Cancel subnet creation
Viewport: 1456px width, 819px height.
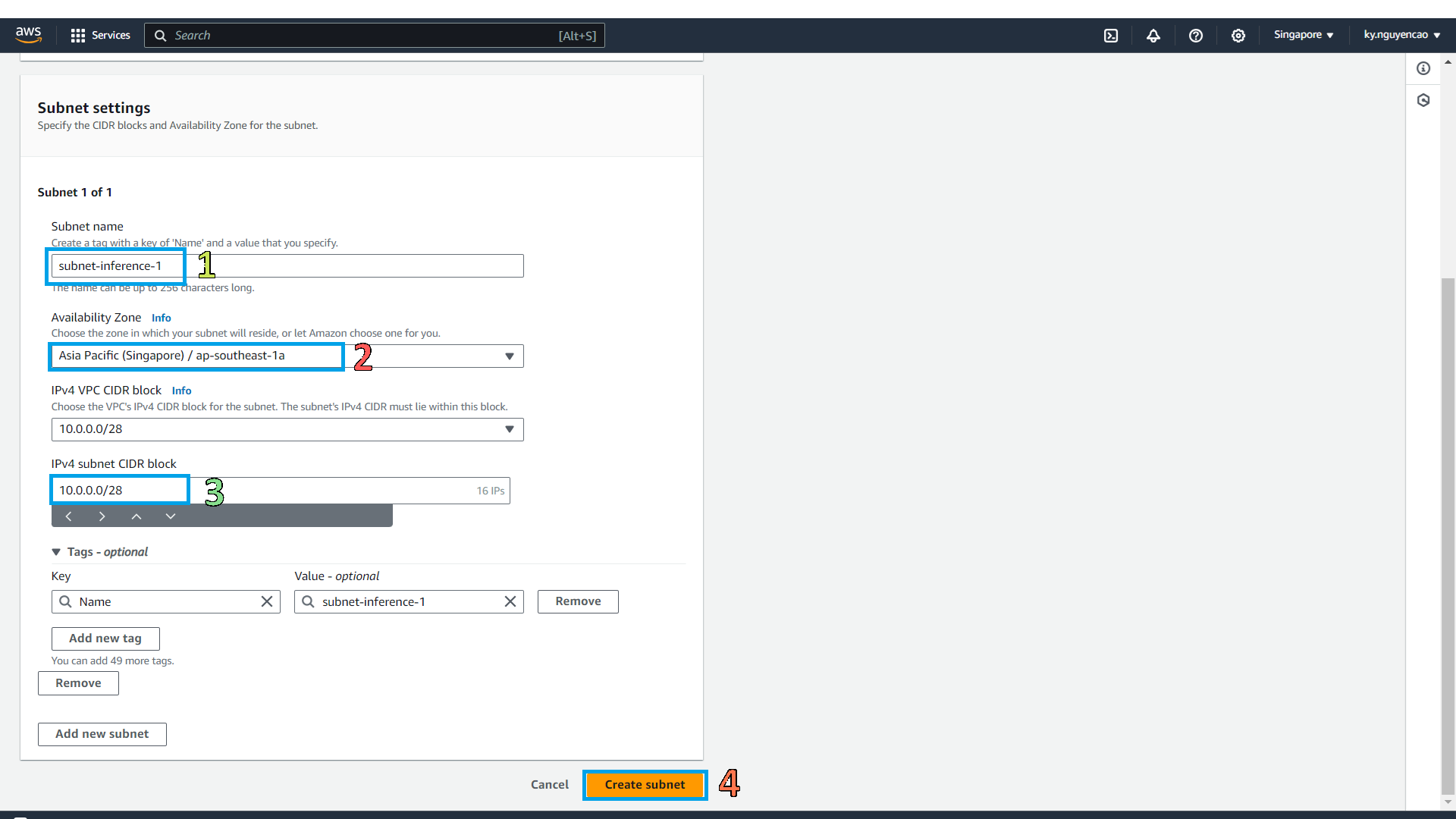point(550,786)
